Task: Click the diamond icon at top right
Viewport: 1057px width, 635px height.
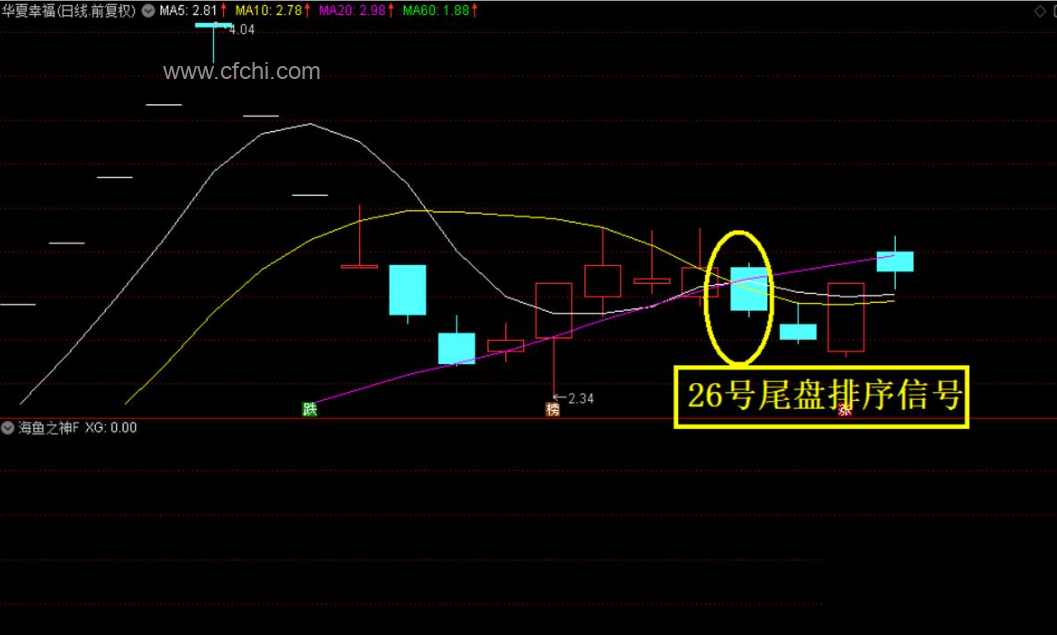Action: (1040, 11)
